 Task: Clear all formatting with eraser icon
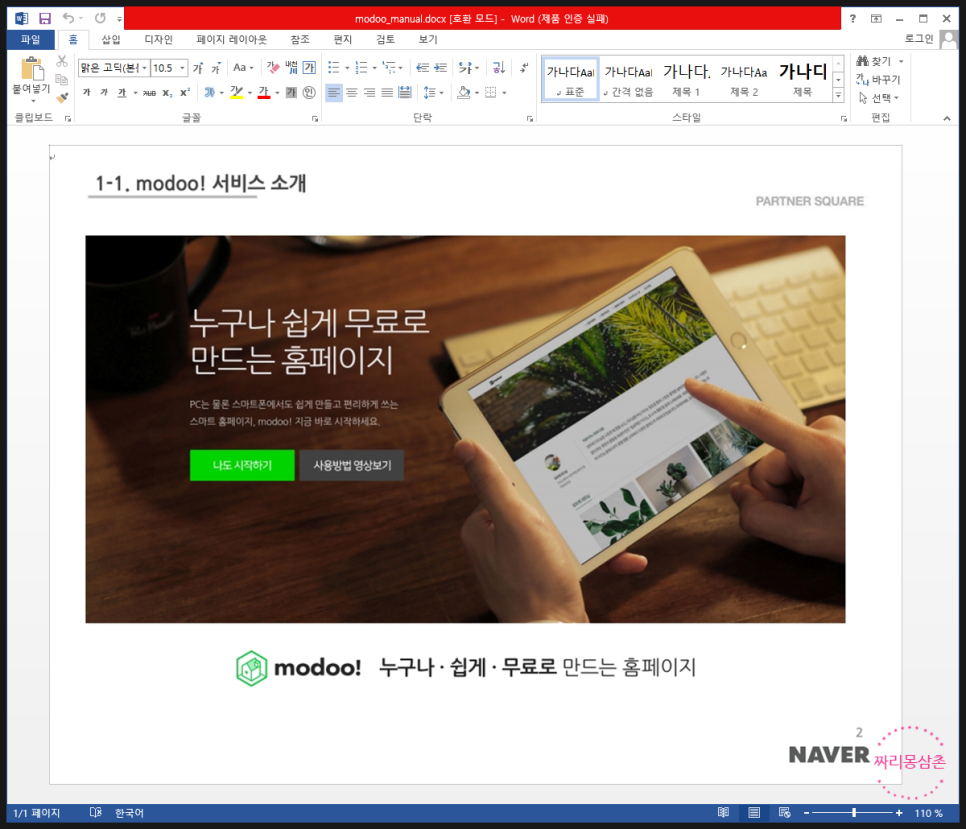(x=273, y=68)
